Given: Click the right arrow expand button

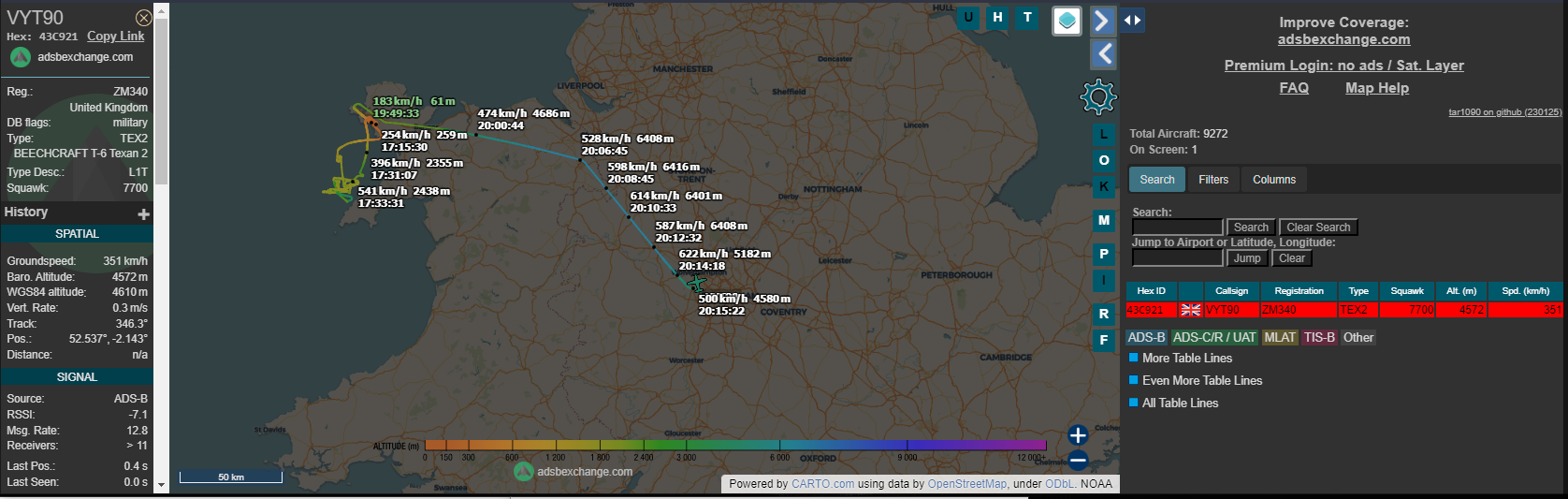Looking at the screenshot, I should 1103,21.
